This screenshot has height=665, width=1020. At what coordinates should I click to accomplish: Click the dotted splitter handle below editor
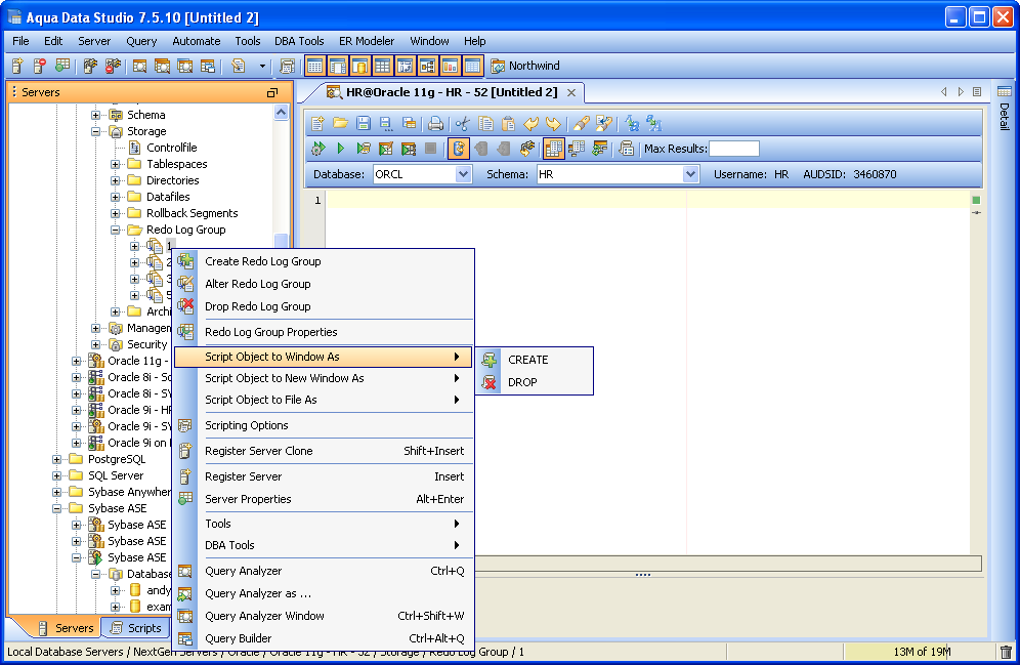coord(643,575)
